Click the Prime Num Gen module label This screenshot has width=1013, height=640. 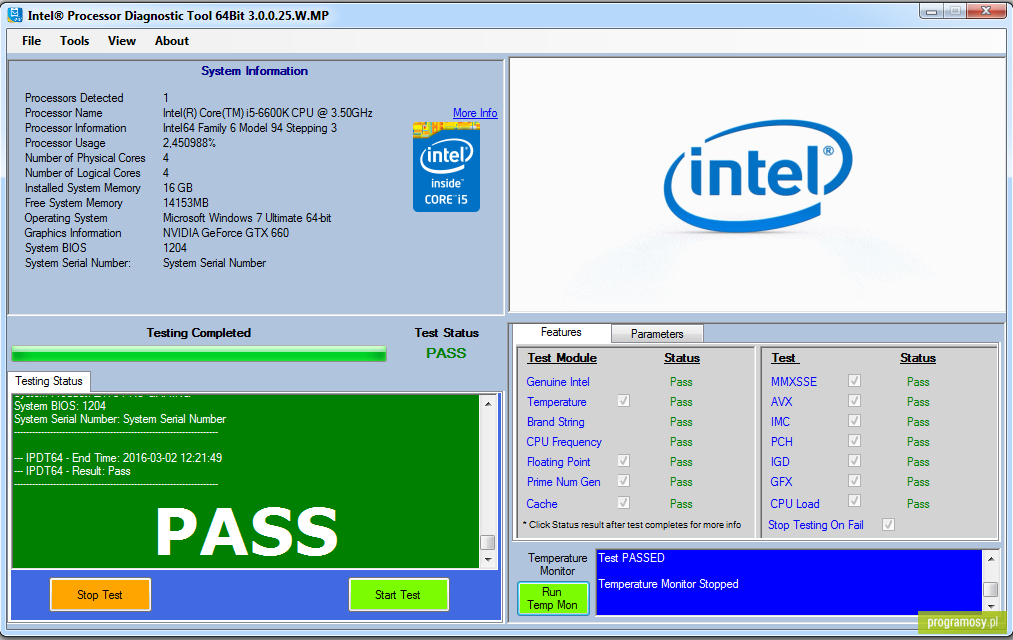coord(563,482)
